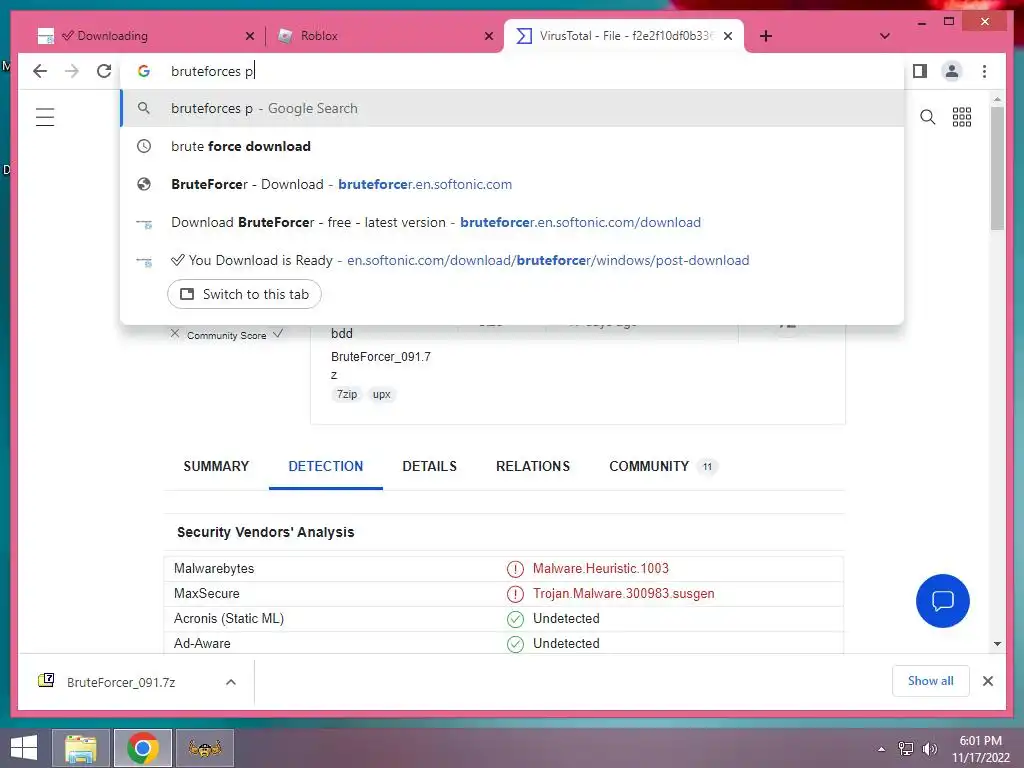Click the Community Score X icon
This screenshot has height=768, width=1024.
174,334
